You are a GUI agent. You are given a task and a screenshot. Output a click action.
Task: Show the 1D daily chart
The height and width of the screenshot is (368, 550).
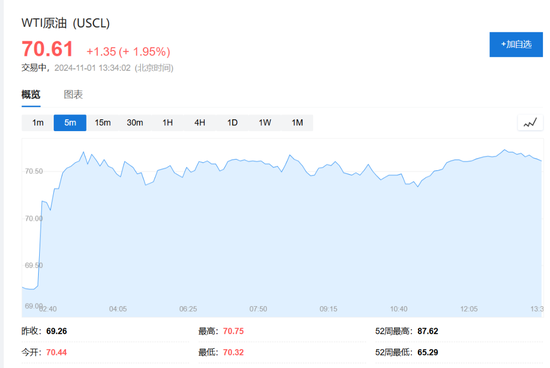coord(232,123)
